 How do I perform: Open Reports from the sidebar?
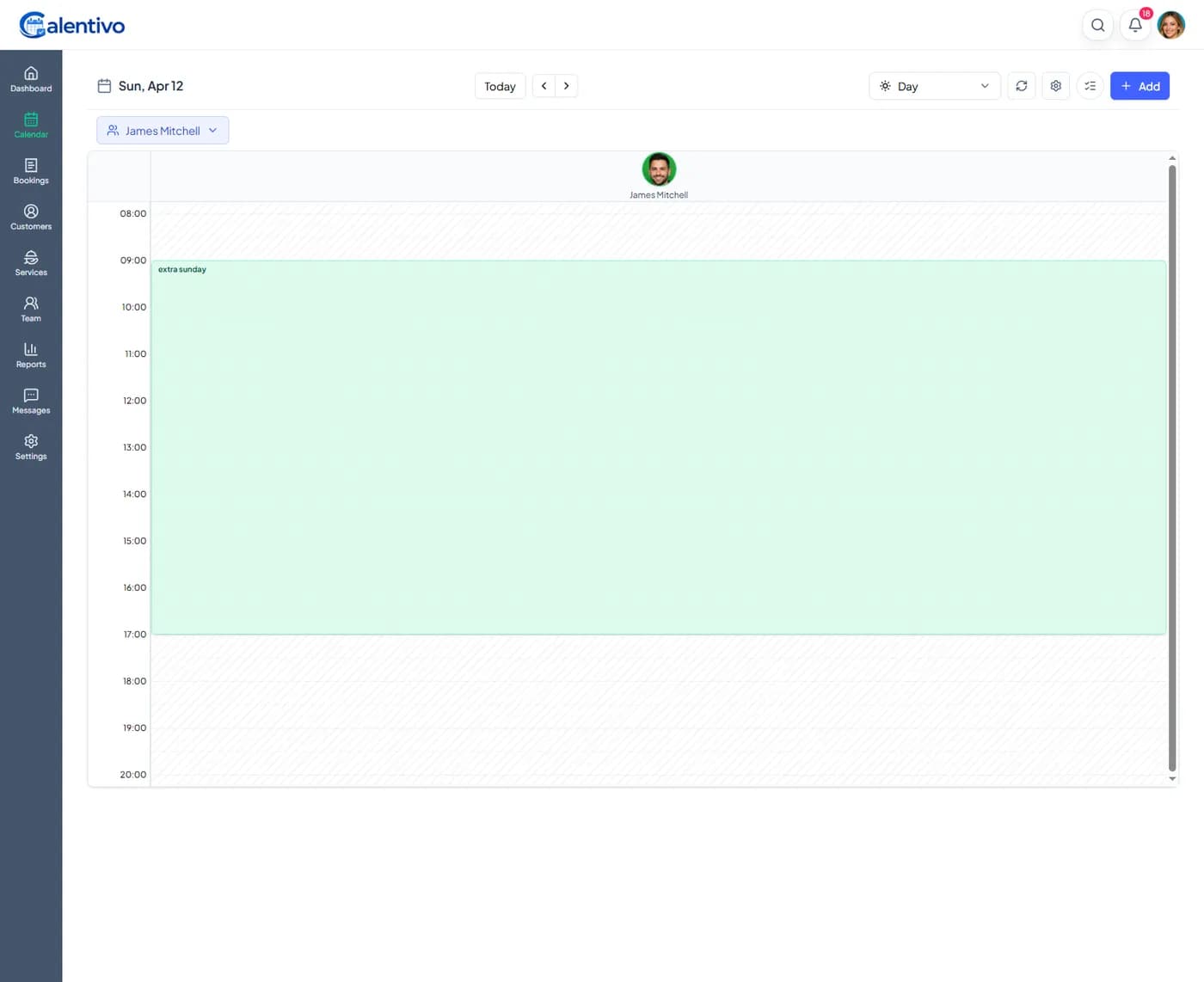[31, 354]
